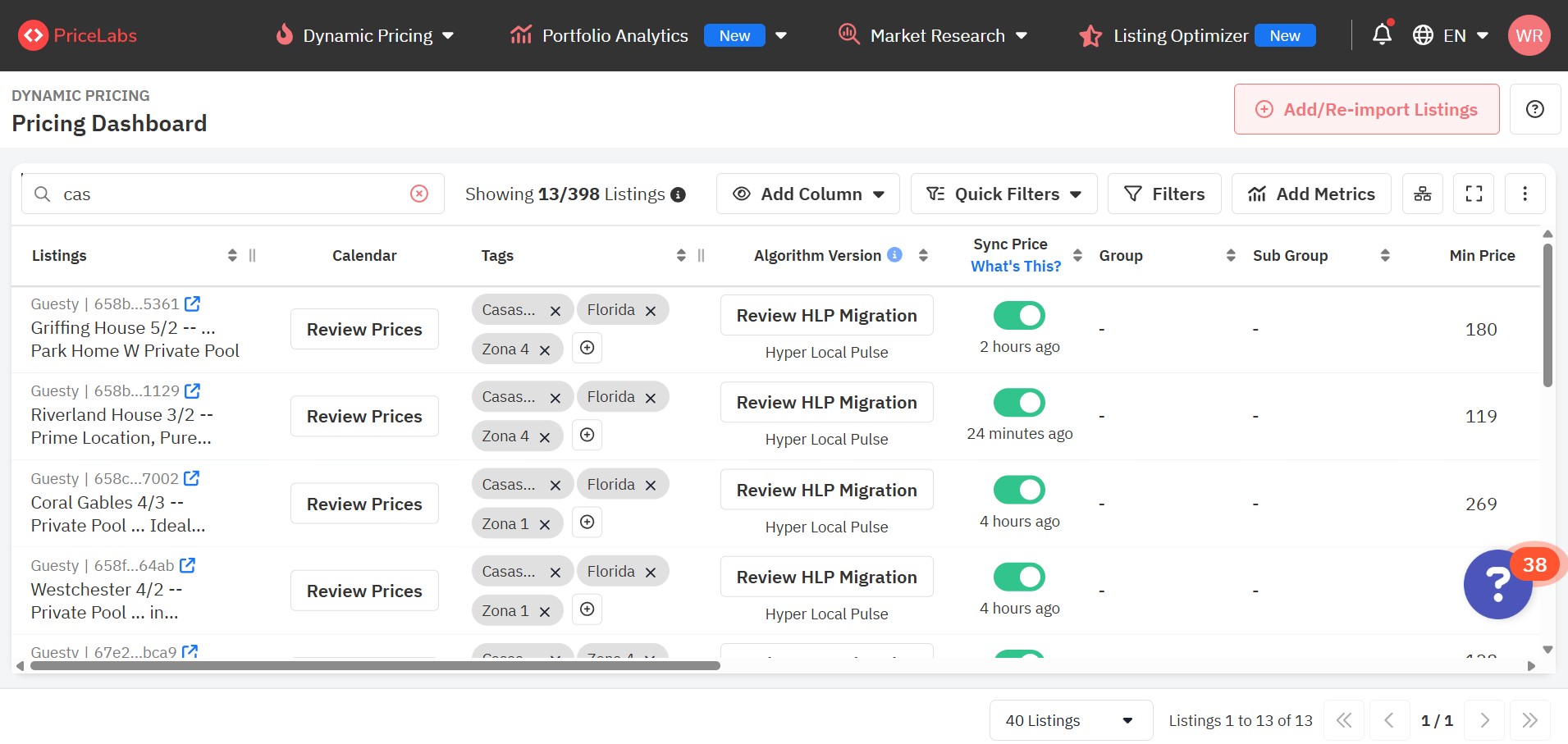Click Add/Re-import Listings button
Viewport: 1568px width, 744px height.
pos(1366,109)
